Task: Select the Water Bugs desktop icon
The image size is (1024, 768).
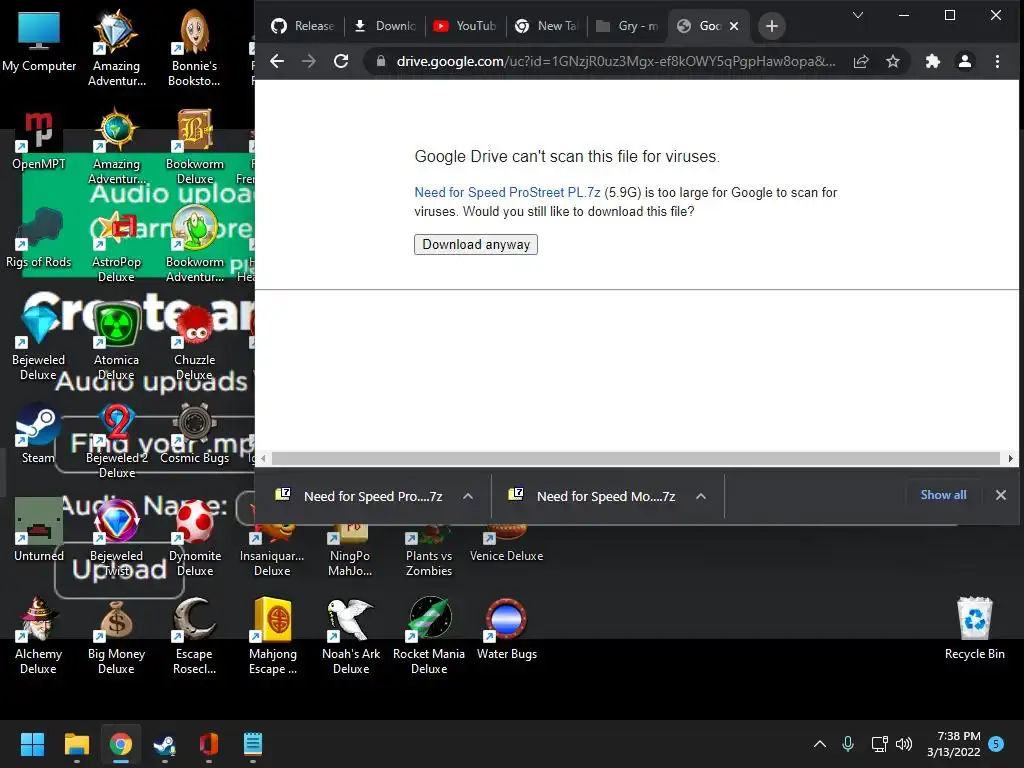Action: tap(507, 630)
